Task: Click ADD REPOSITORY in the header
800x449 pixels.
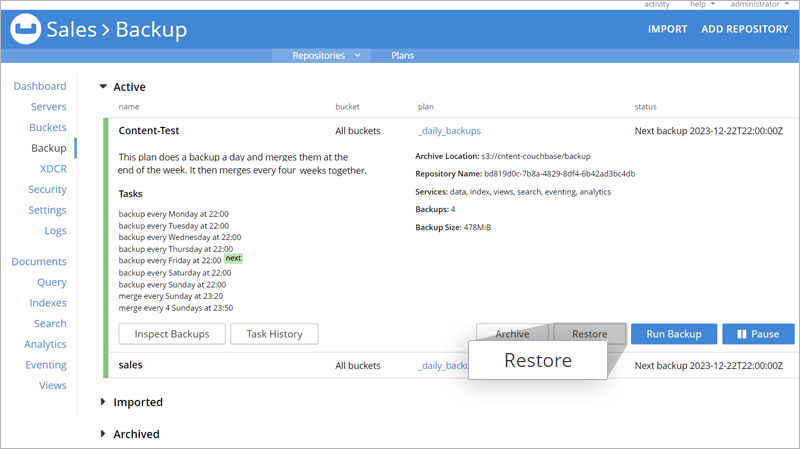Action: point(744,29)
